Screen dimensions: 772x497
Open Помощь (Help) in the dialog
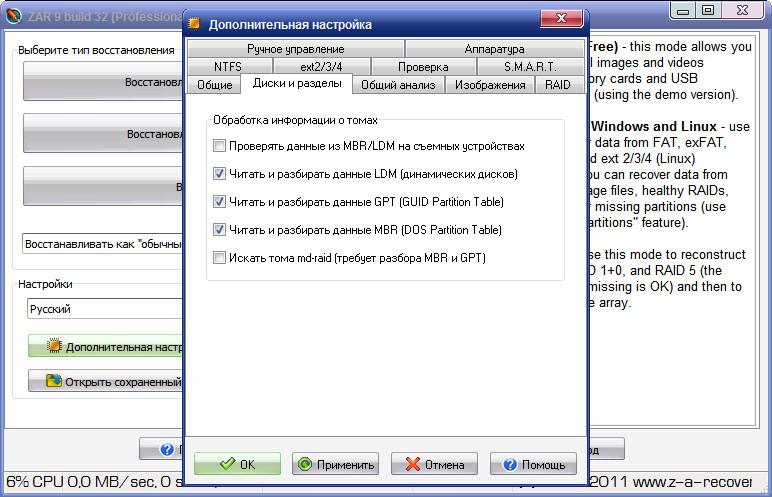533,464
